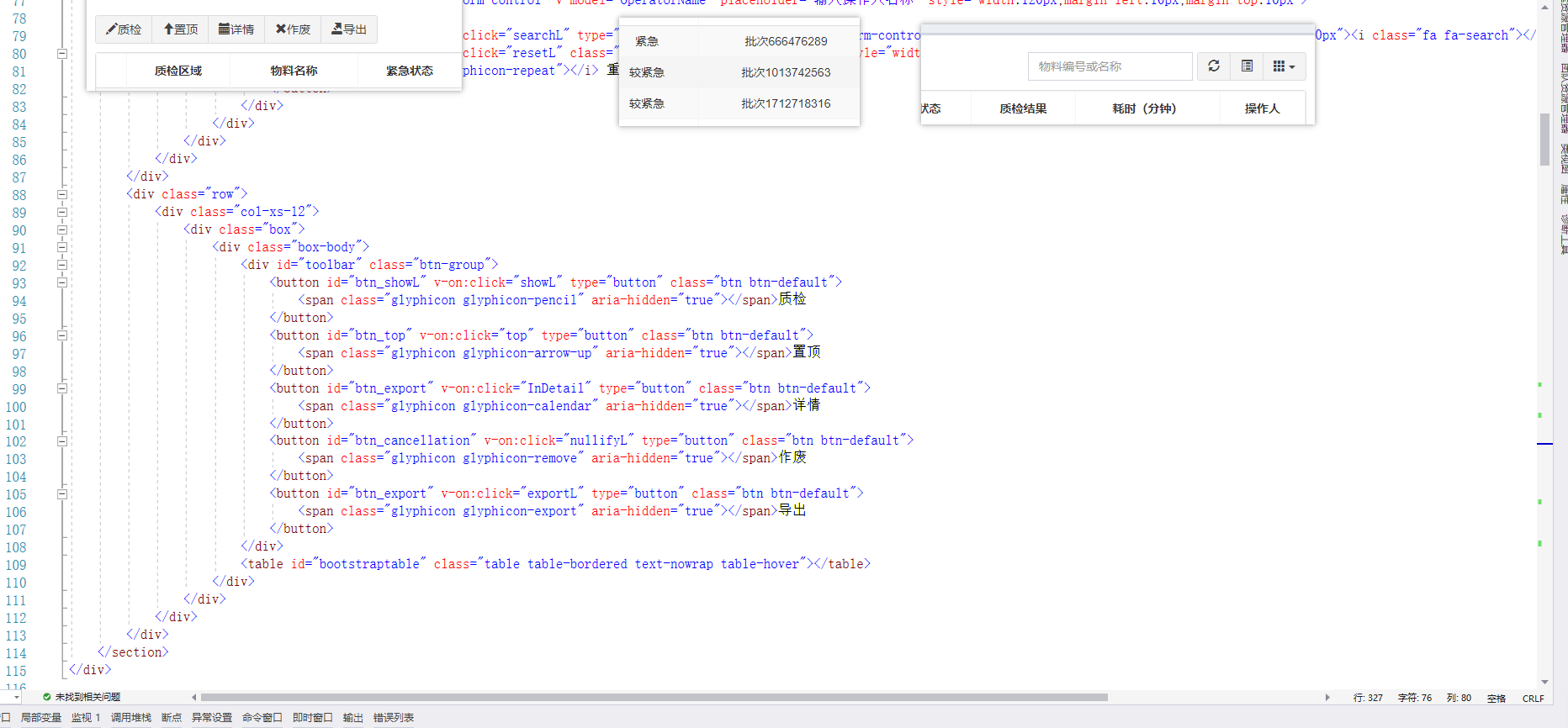Click vertical scrollbar down arrow
The image size is (1568, 728).
1544,682
